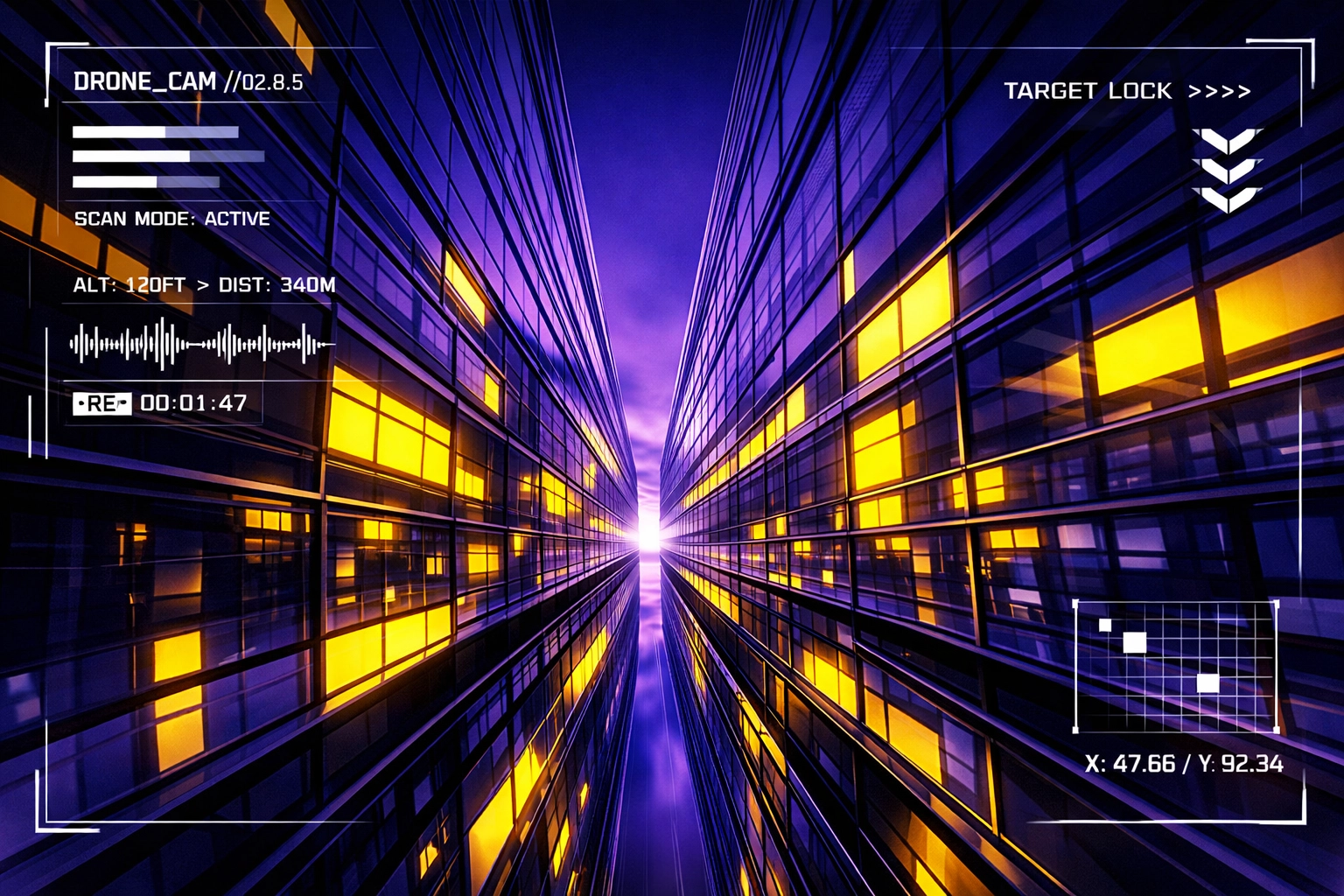The width and height of the screenshot is (1344, 896).
Task: Click the DIST: 340M distance readout
Action: tap(276, 285)
